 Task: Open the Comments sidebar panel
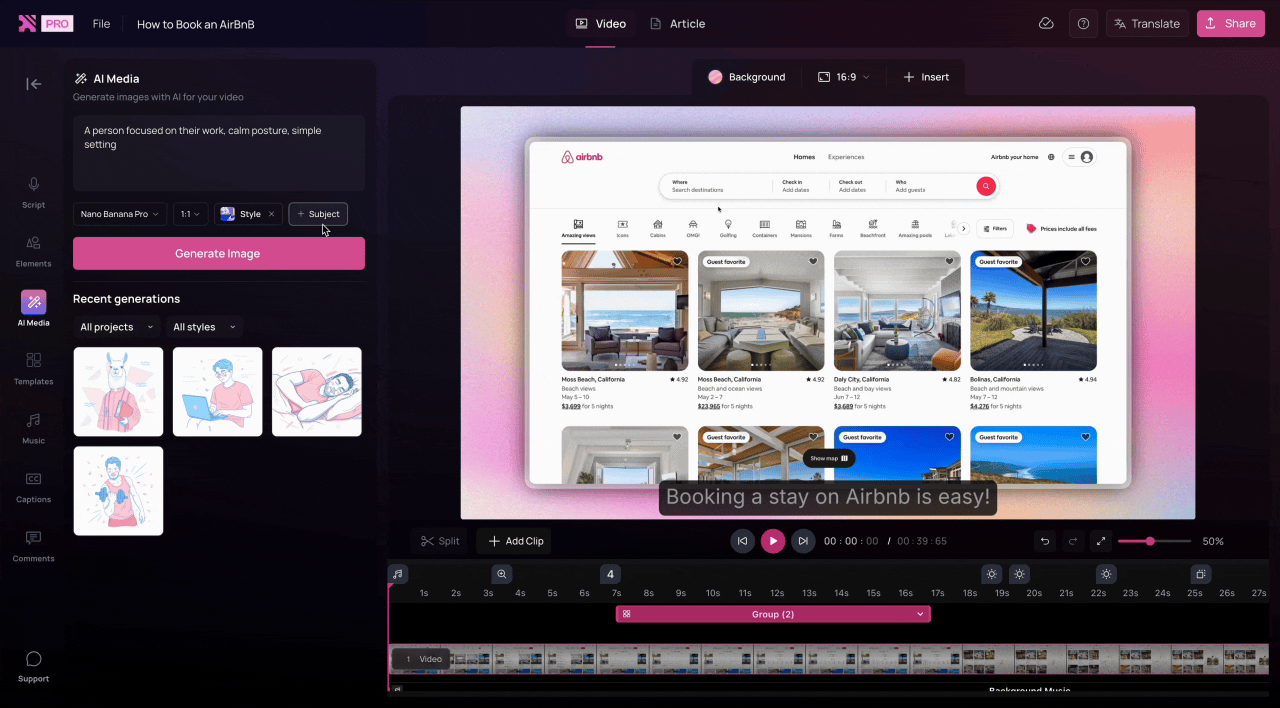33,546
